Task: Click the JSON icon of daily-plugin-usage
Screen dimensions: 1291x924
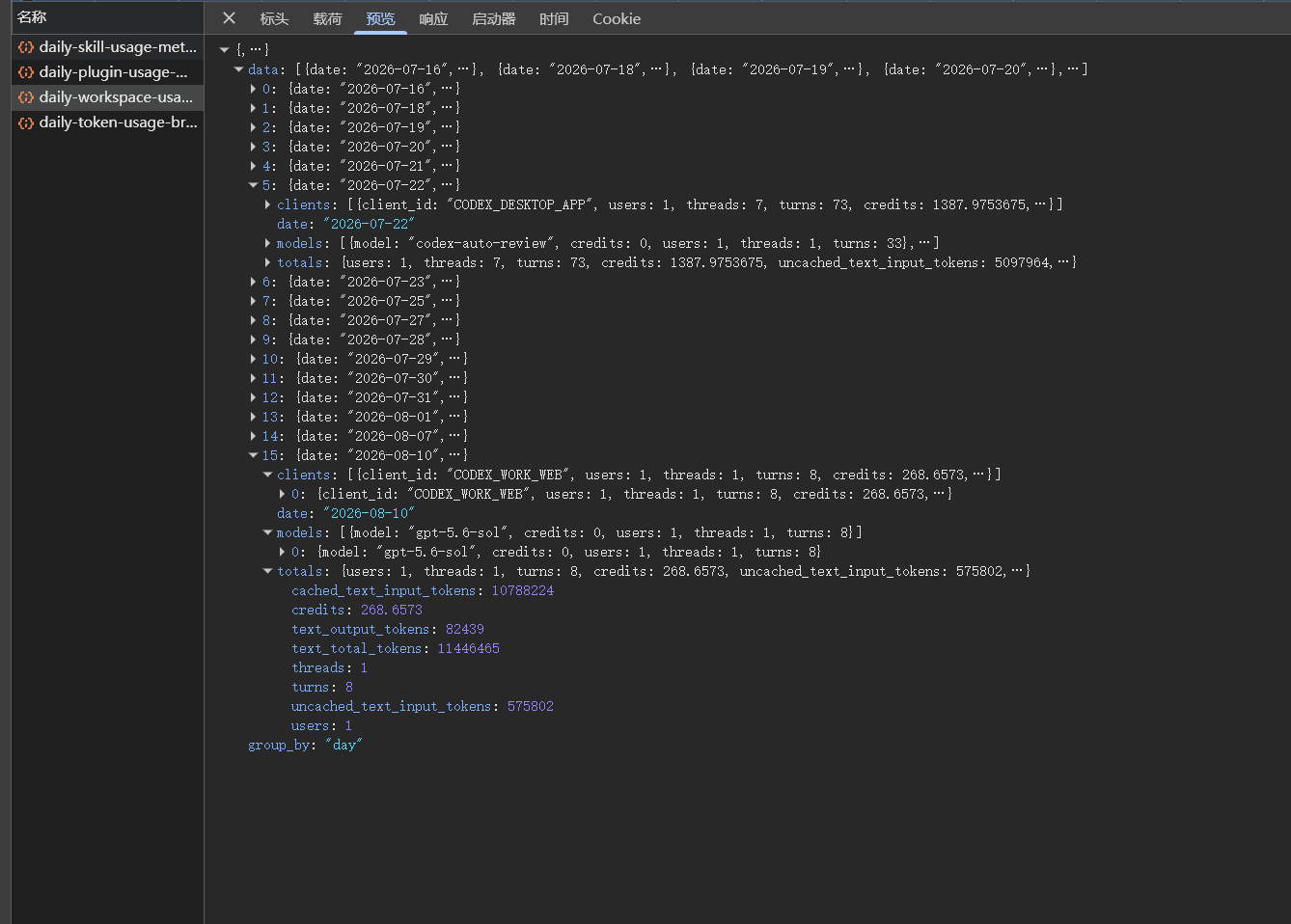Action: [x=26, y=72]
